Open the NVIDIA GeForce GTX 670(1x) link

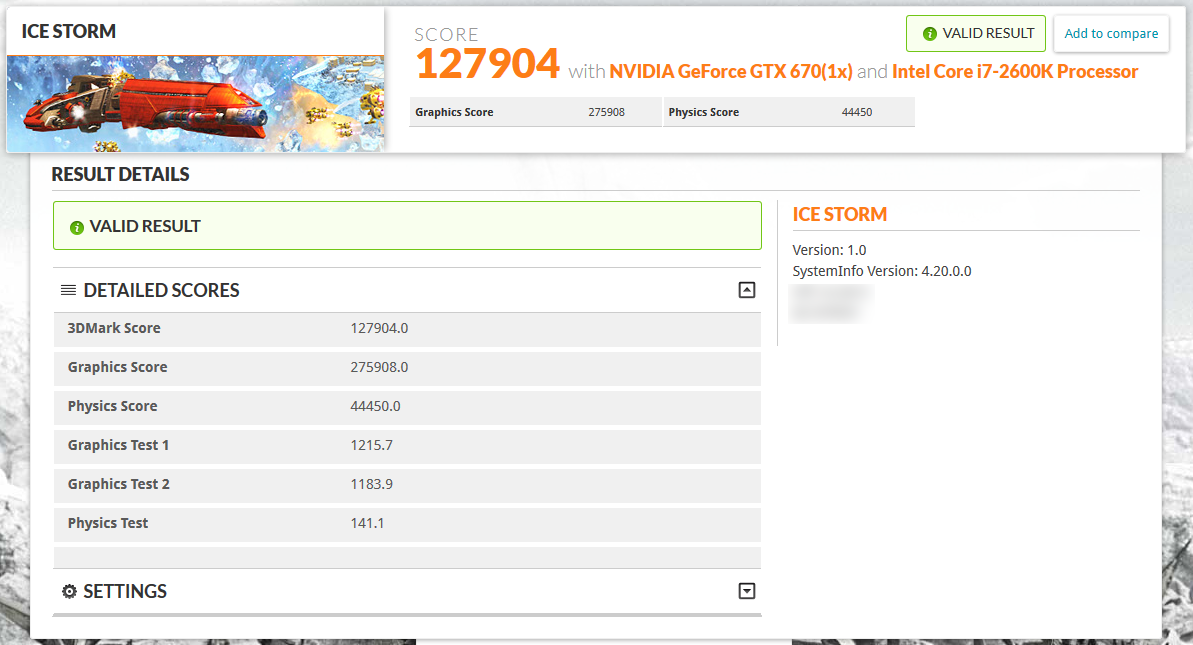(x=730, y=71)
